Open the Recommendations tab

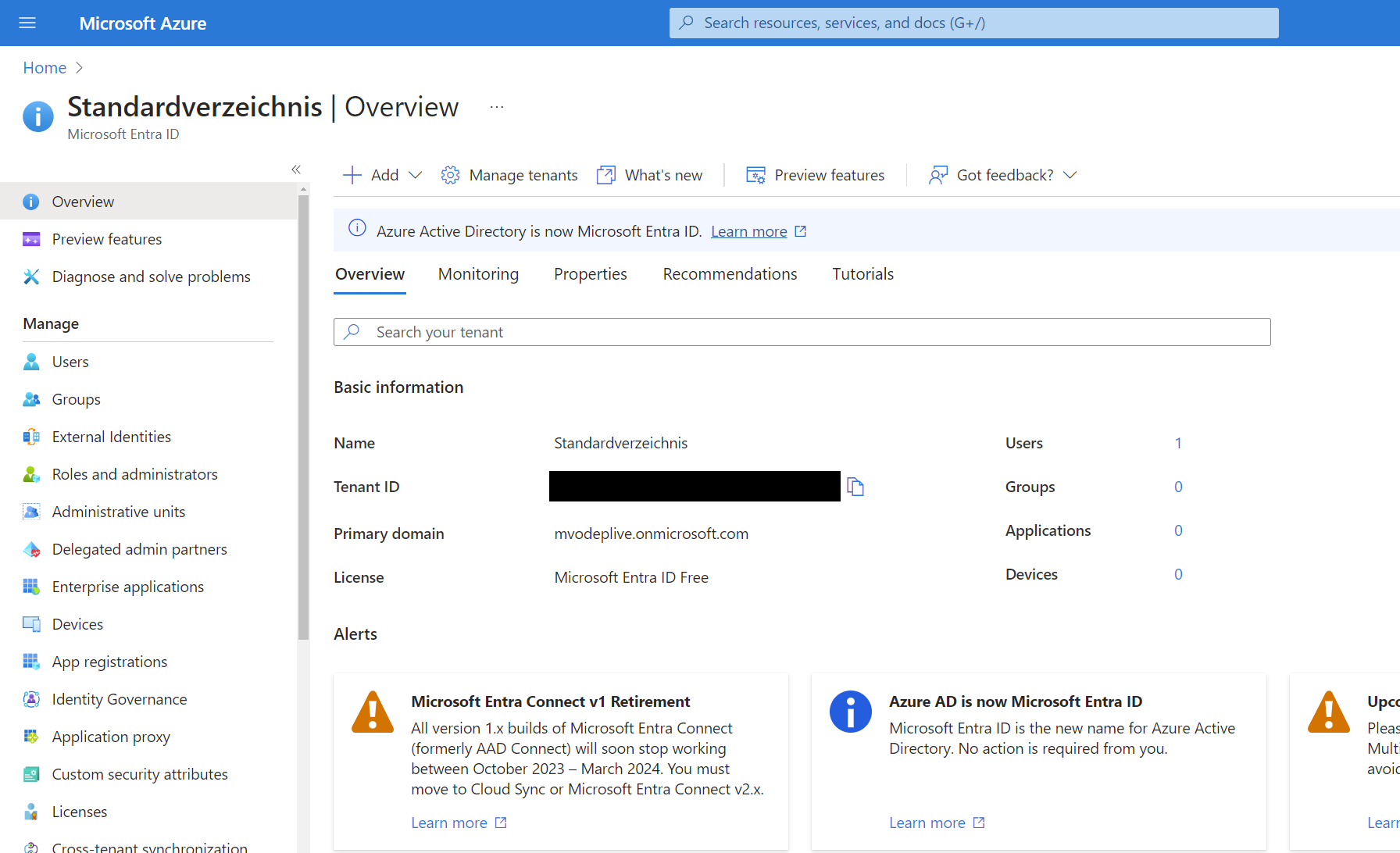pos(730,274)
